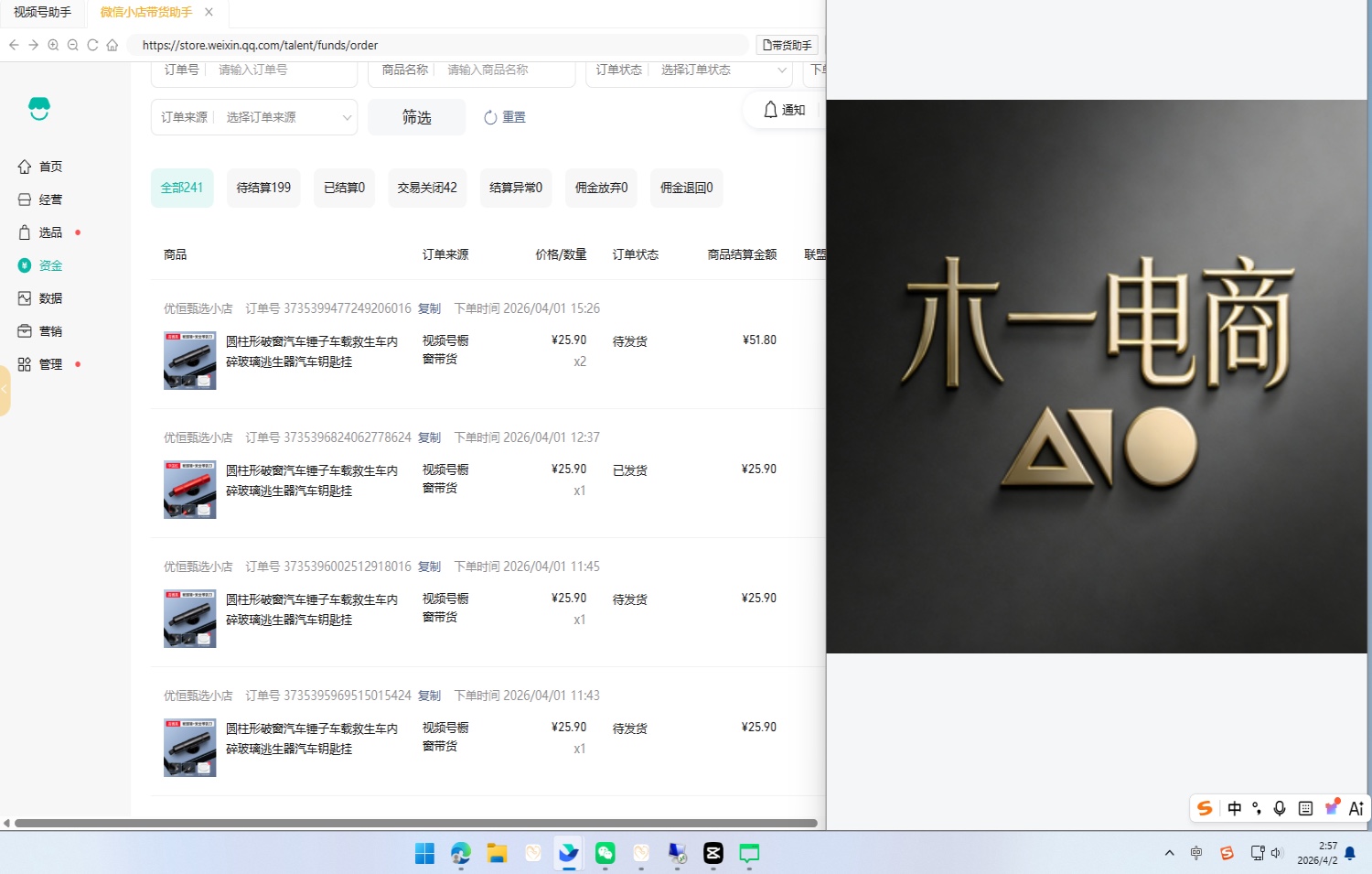Open the 经营 section from sidebar
Viewport: 1372px width, 874px height.
50,199
